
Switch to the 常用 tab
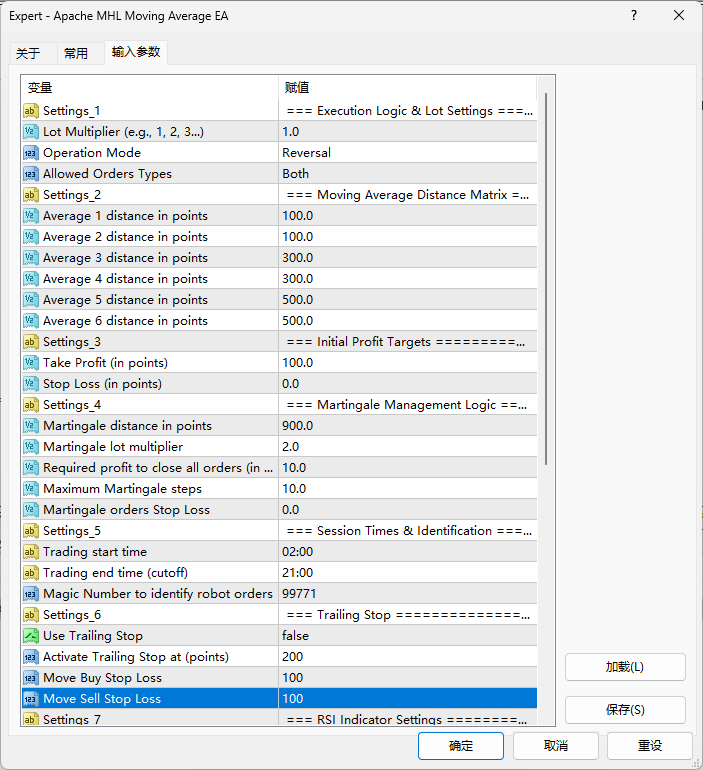[76, 53]
